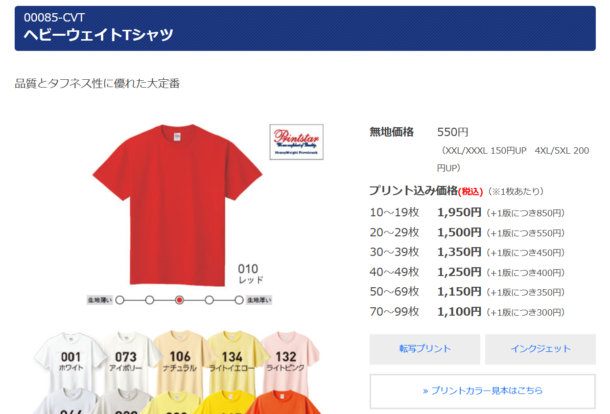Select the second fabric thickness radio circle
Image resolution: width=610 pixels, height=414 pixels.
pyautogui.click(x=150, y=300)
